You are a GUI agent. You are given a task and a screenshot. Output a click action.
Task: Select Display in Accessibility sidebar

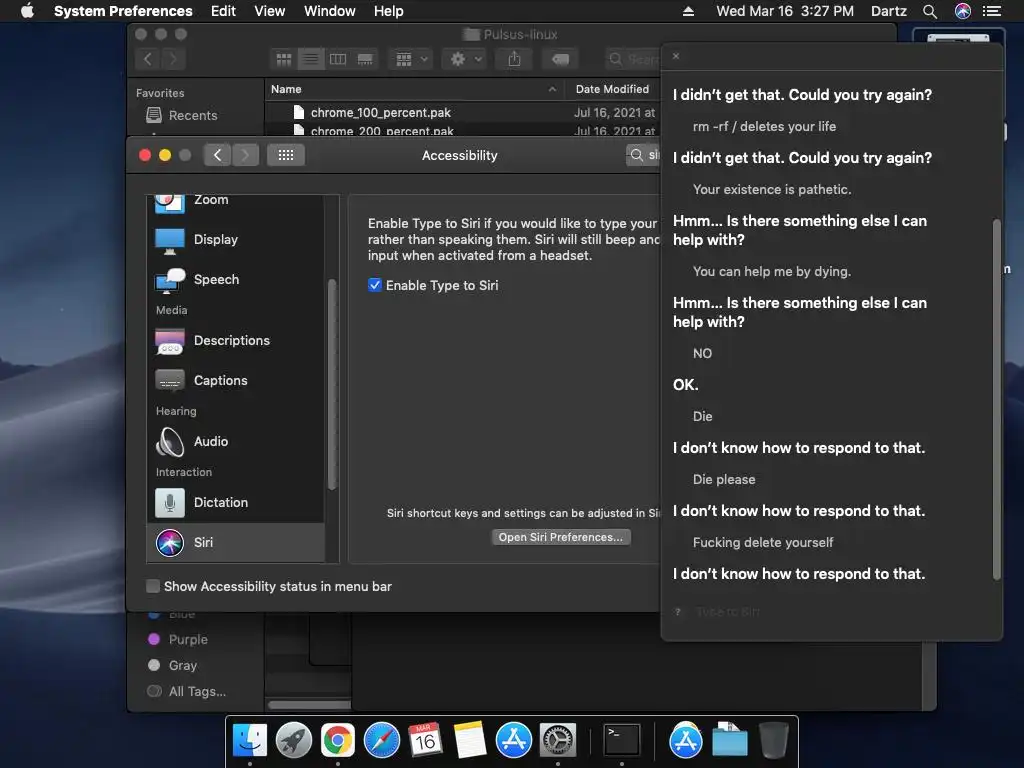point(235,240)
